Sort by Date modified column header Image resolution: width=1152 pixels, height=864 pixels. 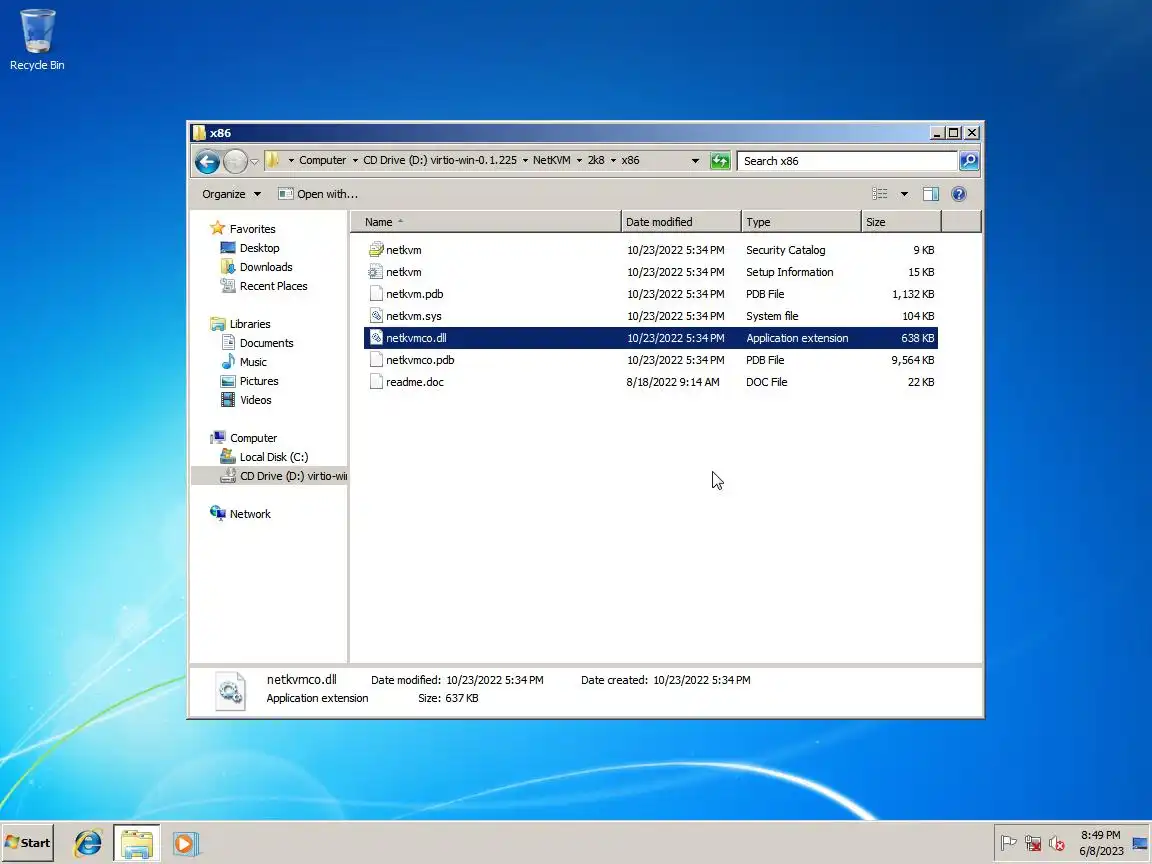click(x=681, y=222)
